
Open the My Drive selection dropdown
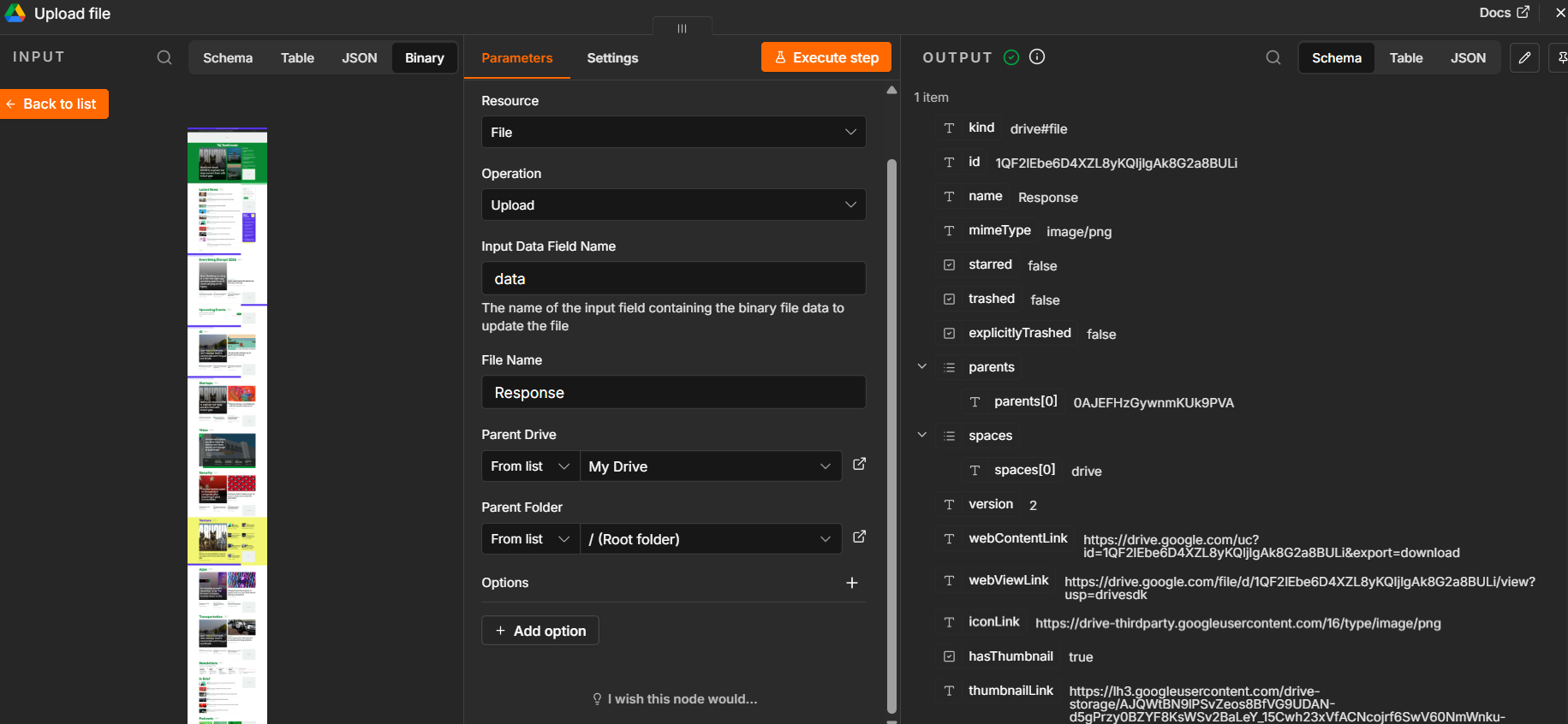point(711,466)
